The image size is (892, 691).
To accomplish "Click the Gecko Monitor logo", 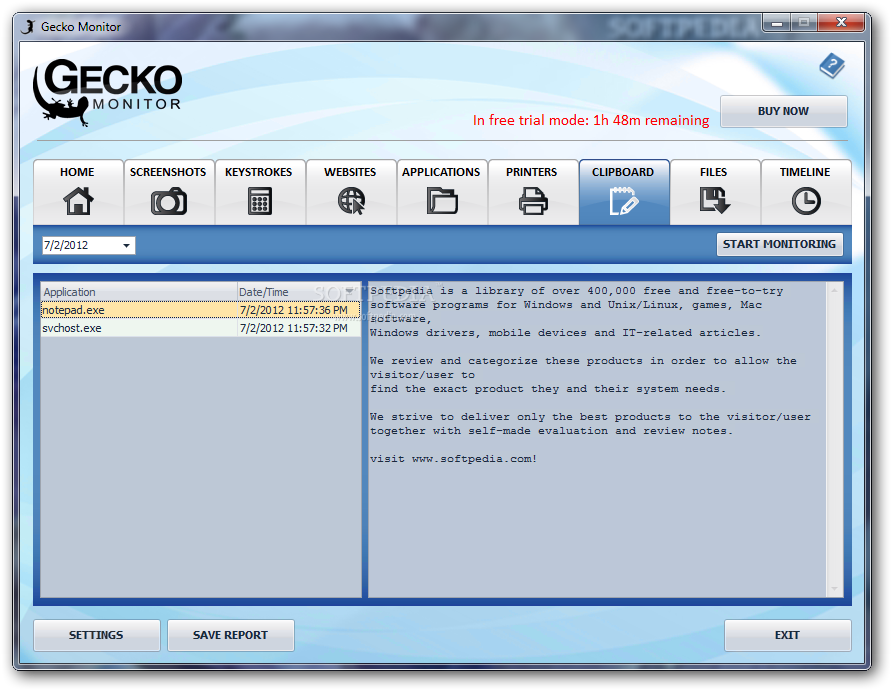I will tap(108, 92).
